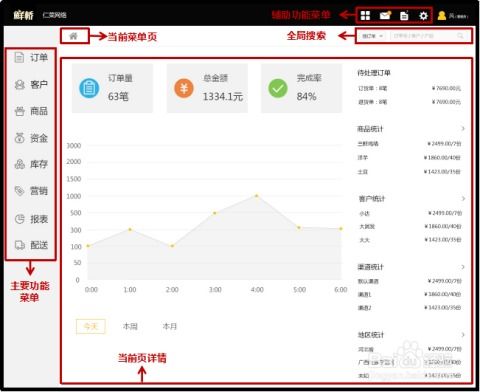Click the orange yen 总金额 icon

pyautogui.click(x=184, y=88)
